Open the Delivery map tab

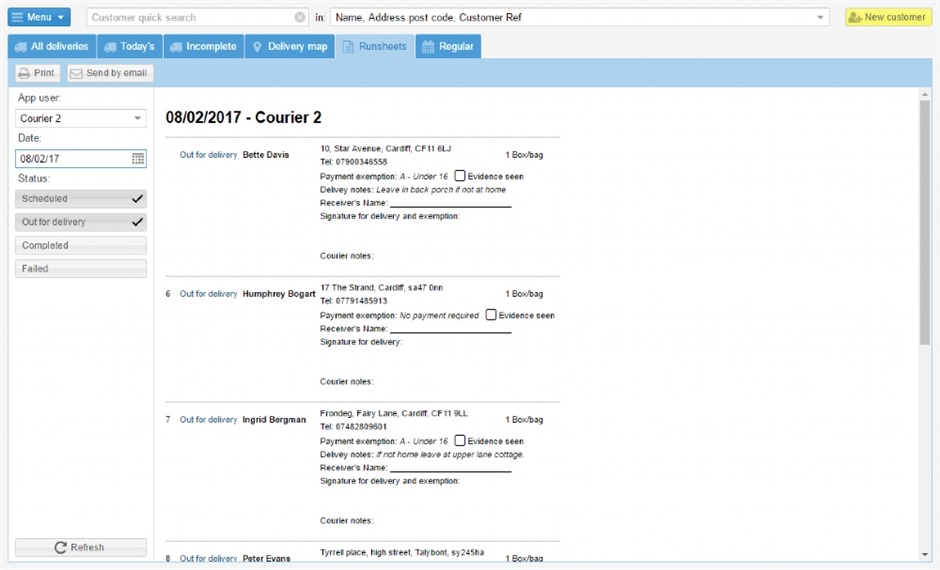coord(289,46)
